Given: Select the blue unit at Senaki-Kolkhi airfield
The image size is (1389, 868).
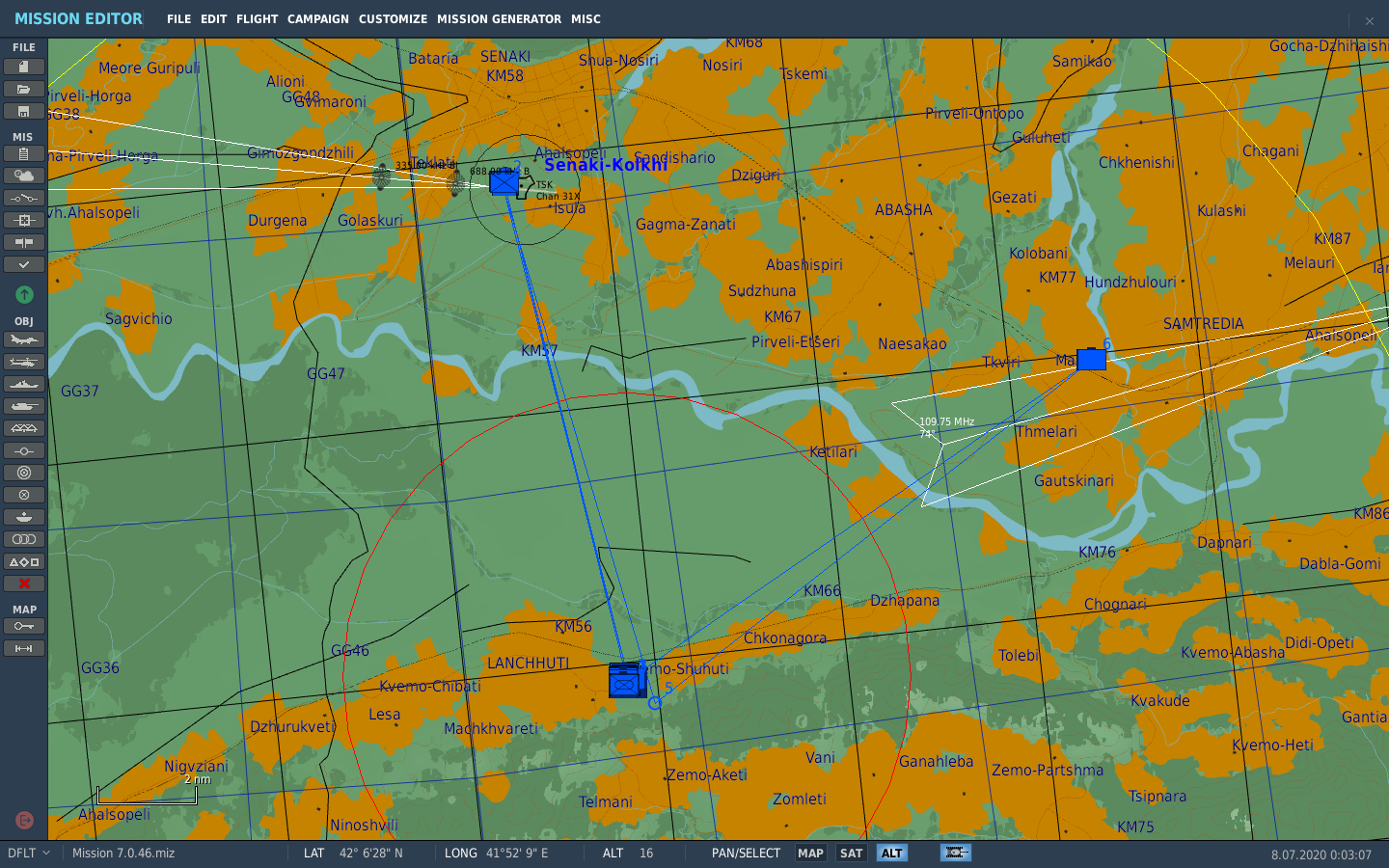Looking at the screenshot, I should (504, 182).
